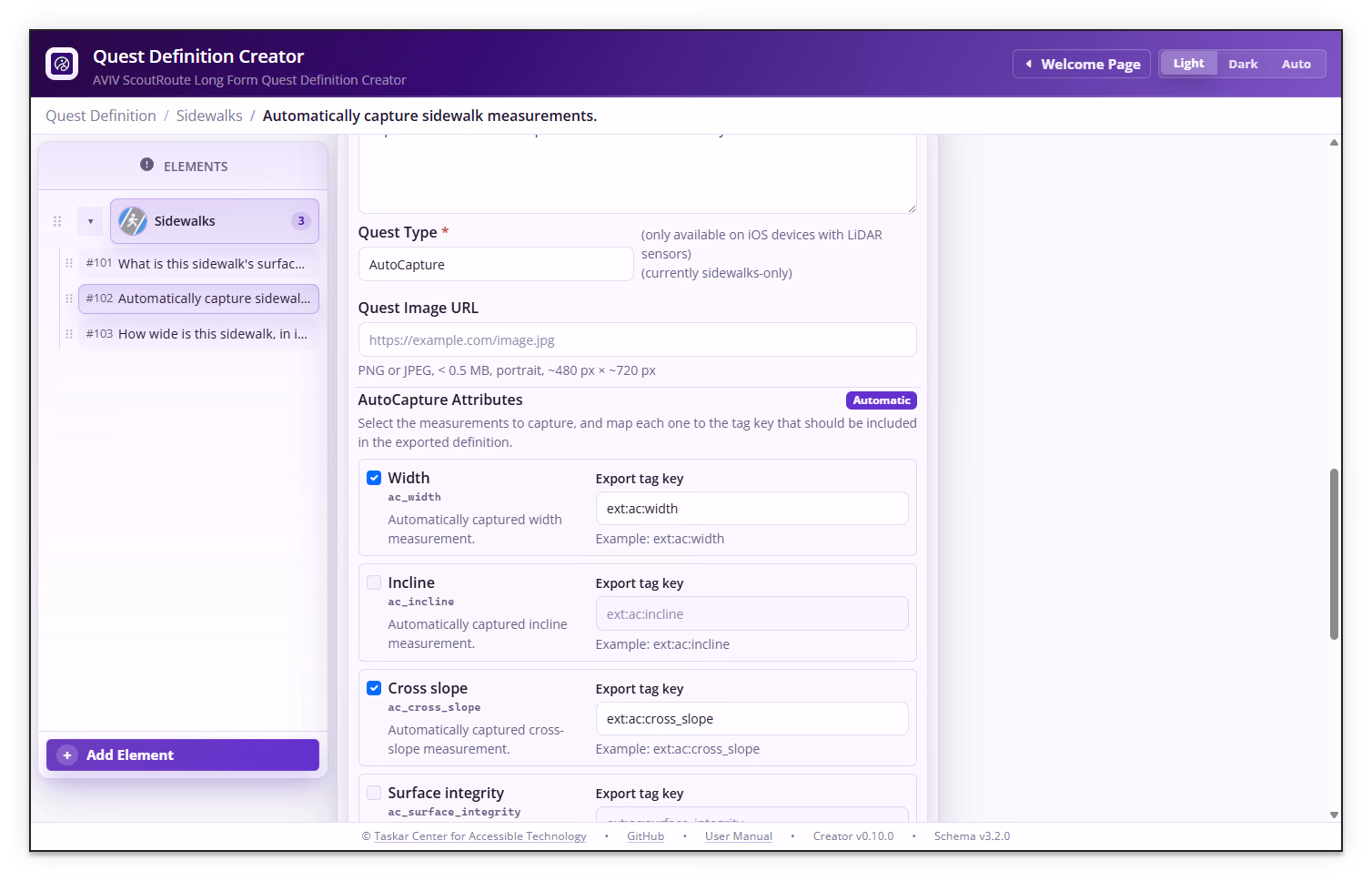This screenshot has width=1372, height=881.
Task: Grab the drag handle beside Sidewalks group
Action: (57, 221)
